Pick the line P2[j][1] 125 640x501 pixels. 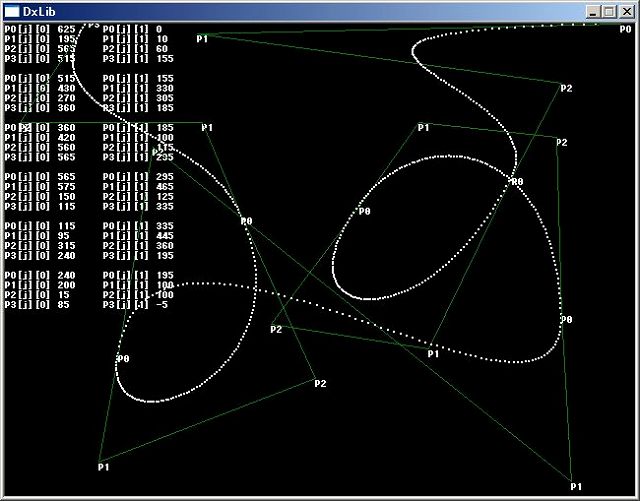pyautogui.click(x=138, y=197)
